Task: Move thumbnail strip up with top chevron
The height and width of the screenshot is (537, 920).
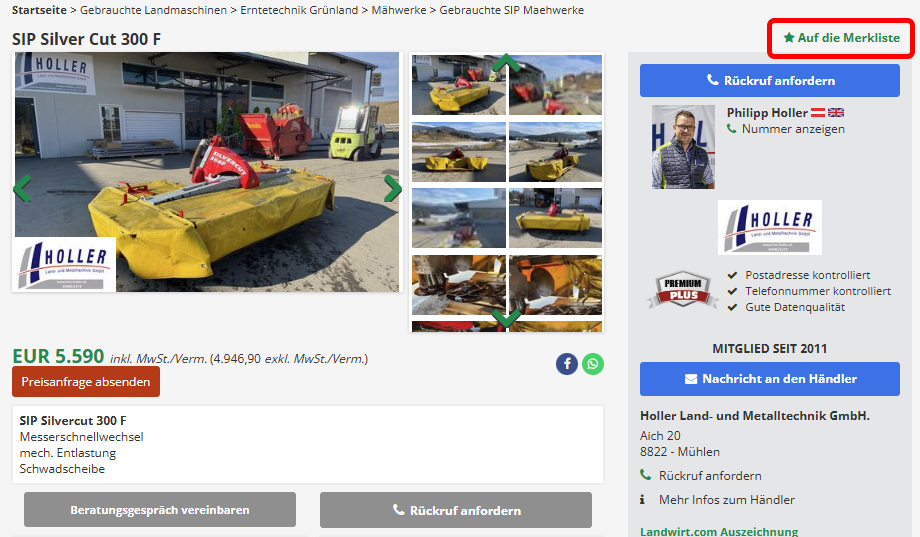Action: 506,62
